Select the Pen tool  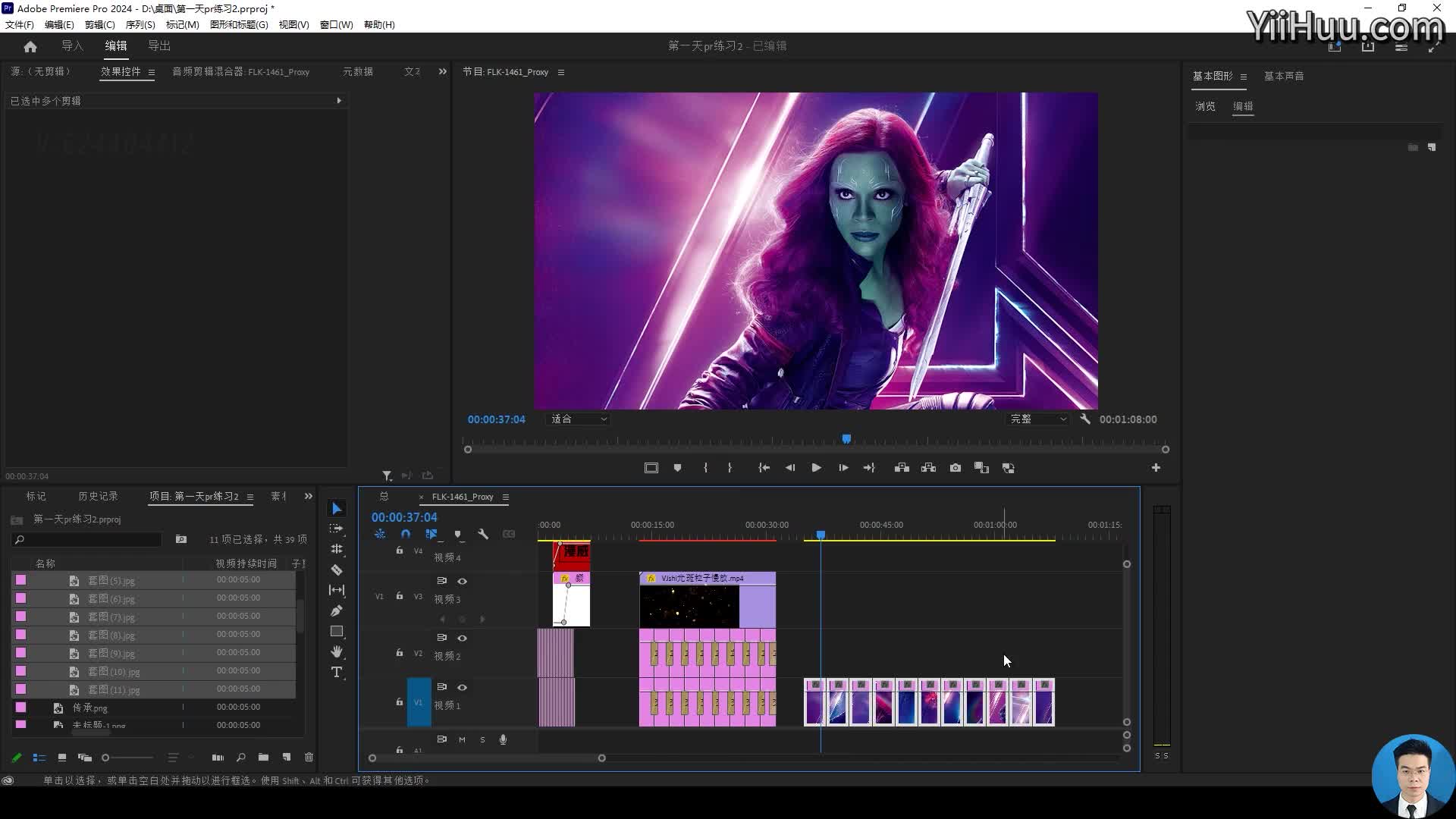click(x=337, y=610)
